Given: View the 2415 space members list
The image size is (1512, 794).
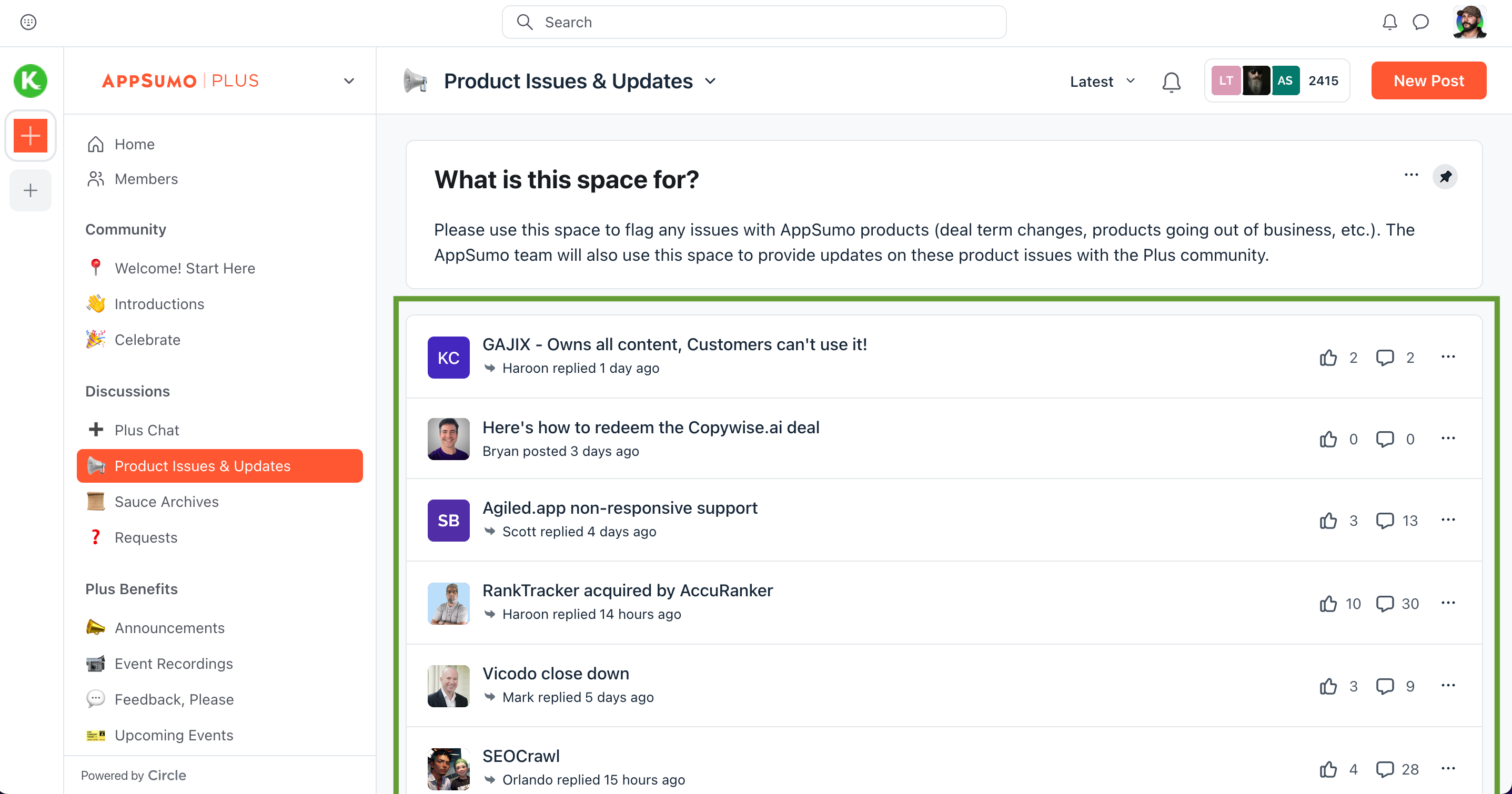Looking at the screenshot, I should click(x=1277, y=81).
